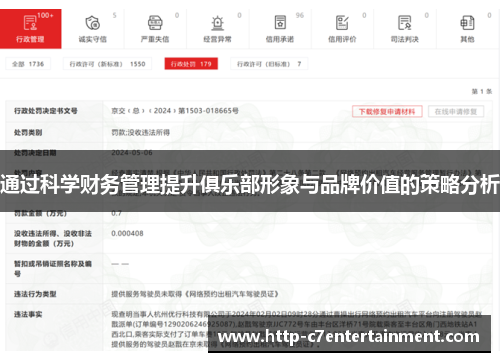Click the 下载修复申请材料 button

[387, 111]
